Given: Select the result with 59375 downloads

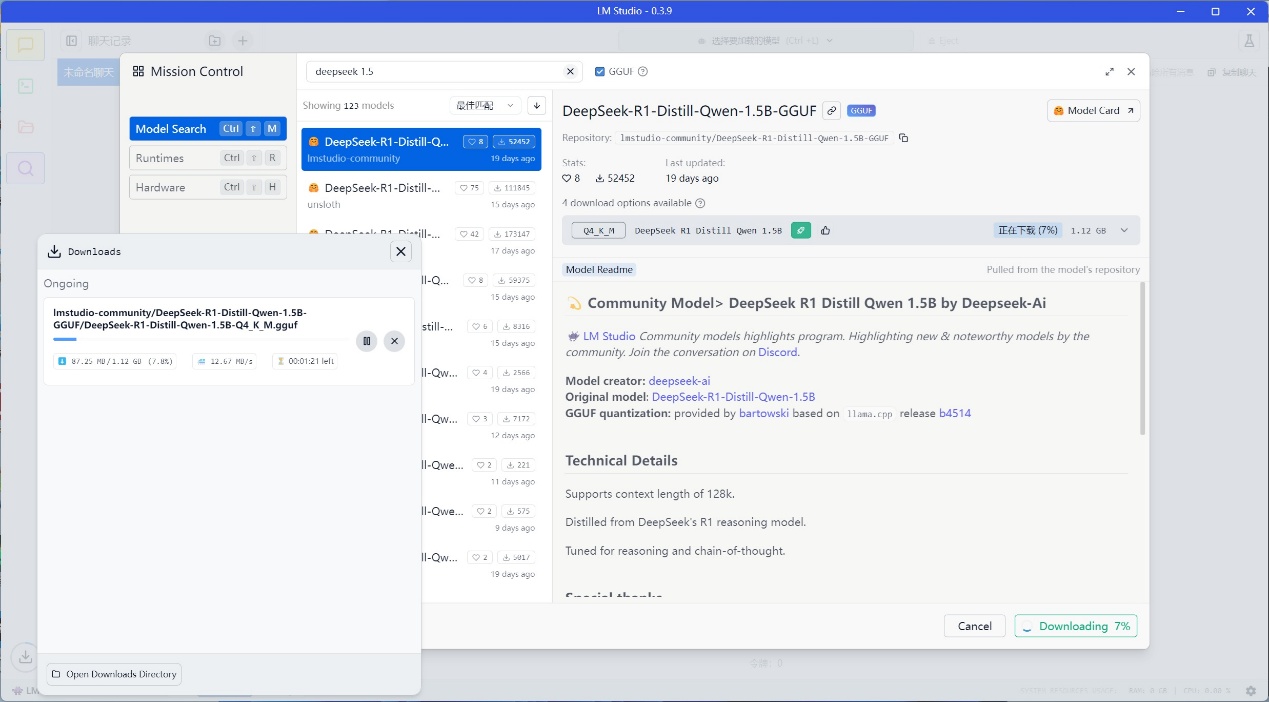Looking at the screenshot, I should click(x=421, y=287).
